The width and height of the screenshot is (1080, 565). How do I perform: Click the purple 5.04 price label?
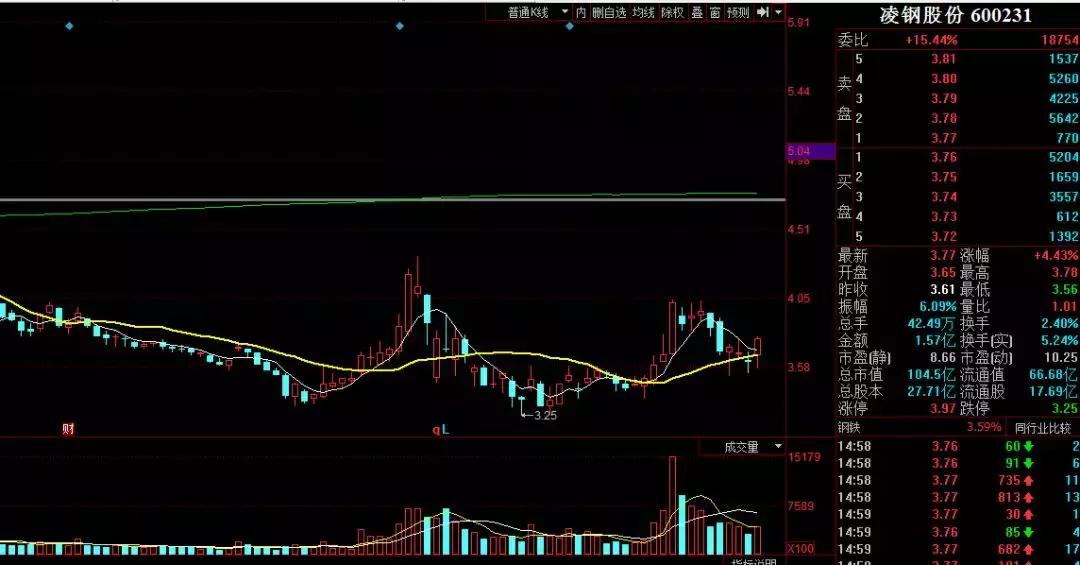(811, 151)
